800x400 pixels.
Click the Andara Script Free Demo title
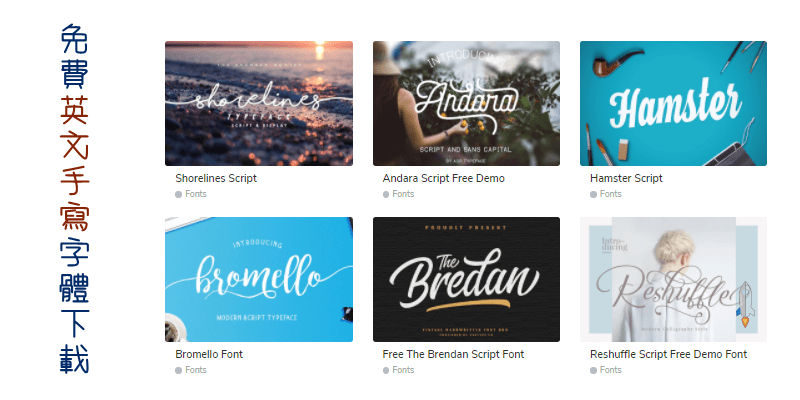pyautogui.click(x=443, y=178)
